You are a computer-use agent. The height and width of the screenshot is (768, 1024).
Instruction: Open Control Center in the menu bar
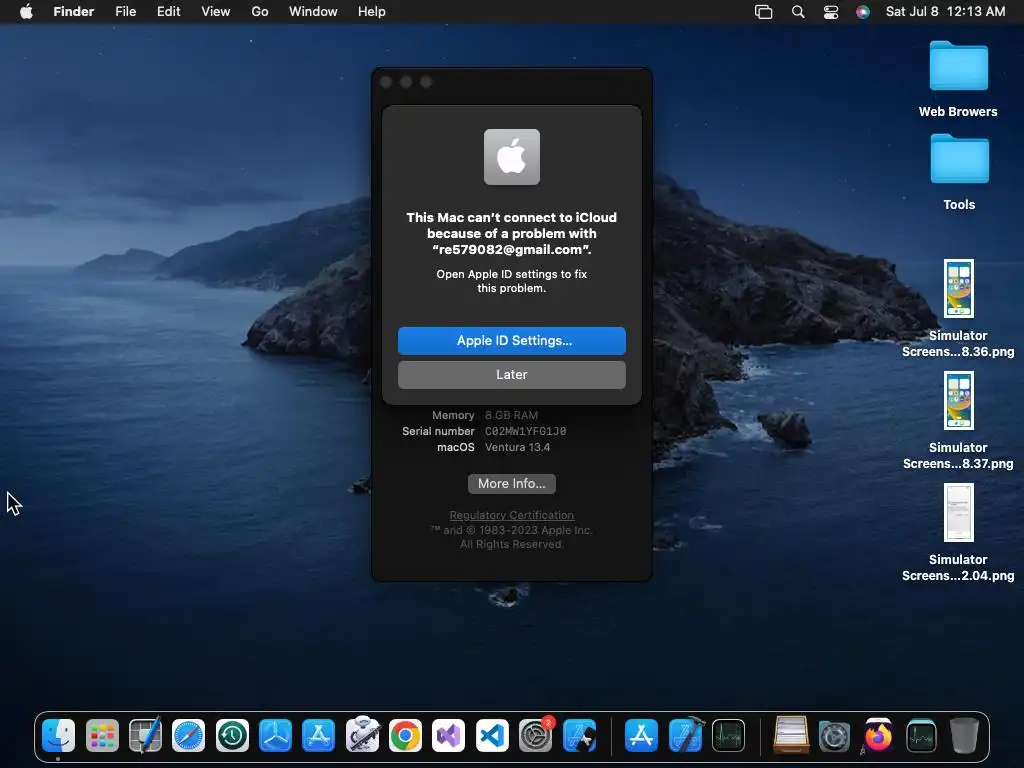coord(831,12)
